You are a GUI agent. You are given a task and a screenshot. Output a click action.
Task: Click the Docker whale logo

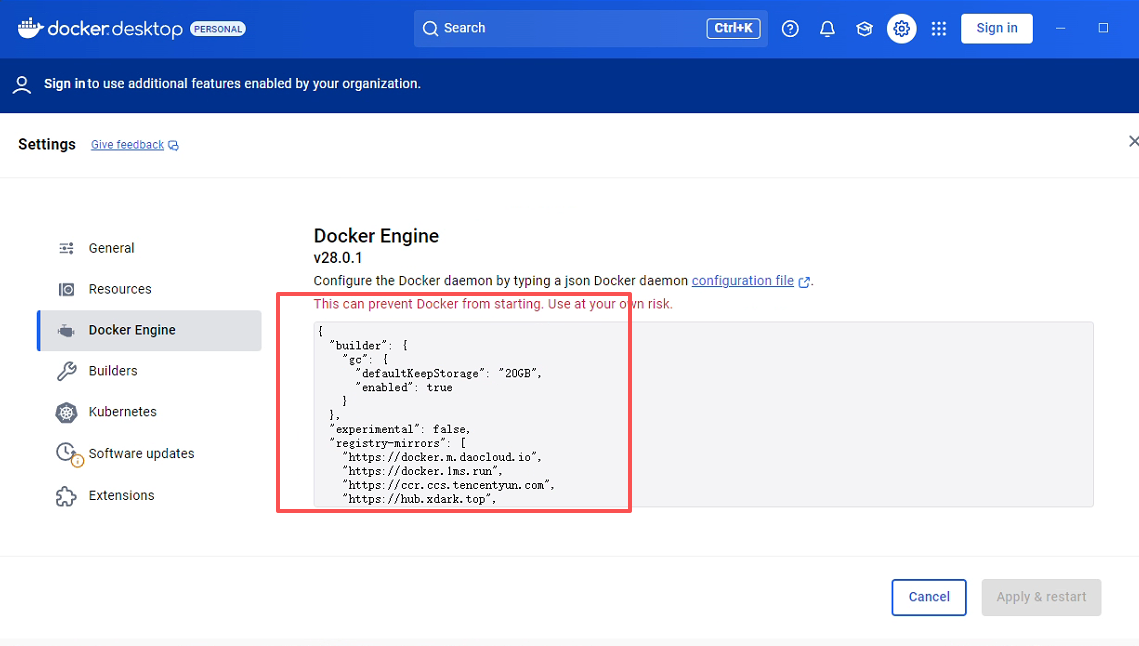[x=31, y=28]
